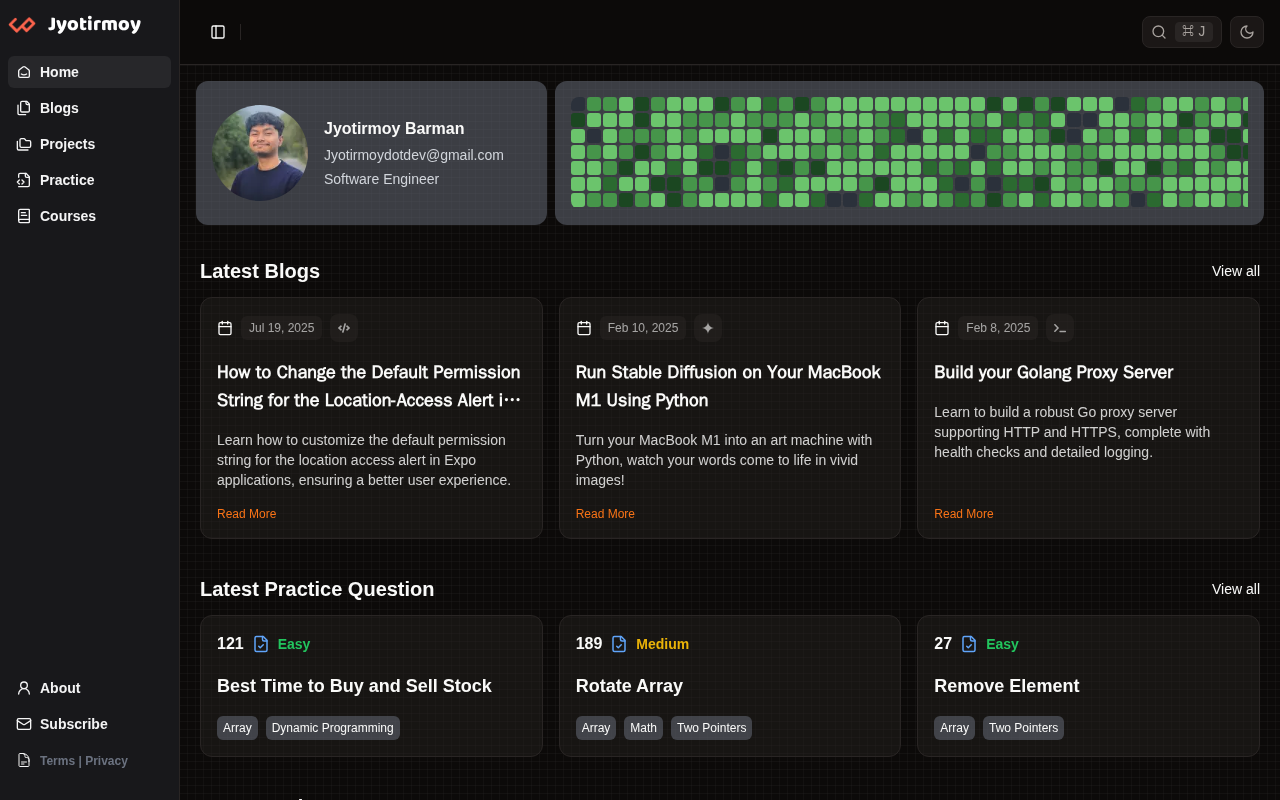Open the search box
Image resolution: width=1280 pixels, height=800 pixels.
(1181, 32)
